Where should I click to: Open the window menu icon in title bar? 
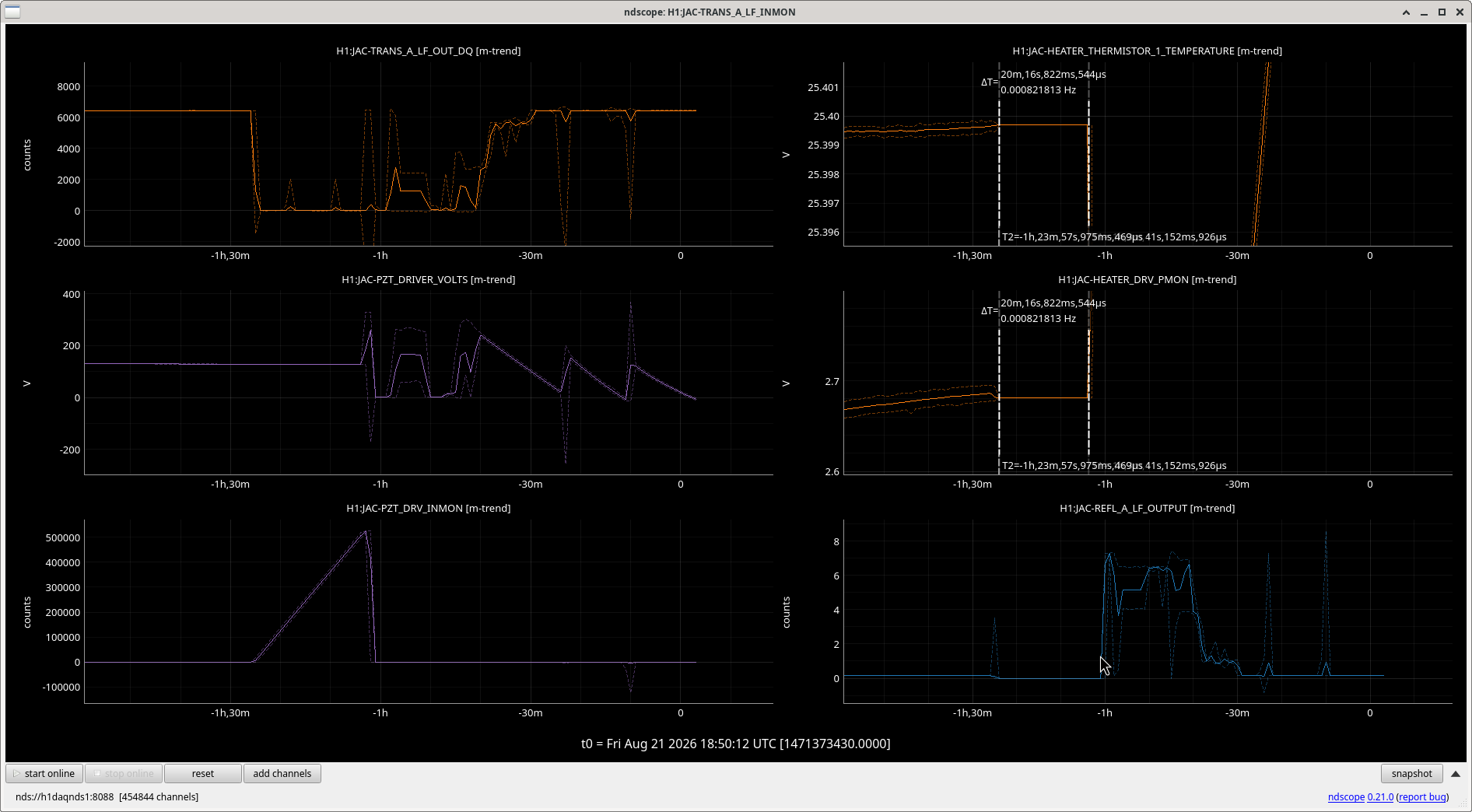coord(12,12)
